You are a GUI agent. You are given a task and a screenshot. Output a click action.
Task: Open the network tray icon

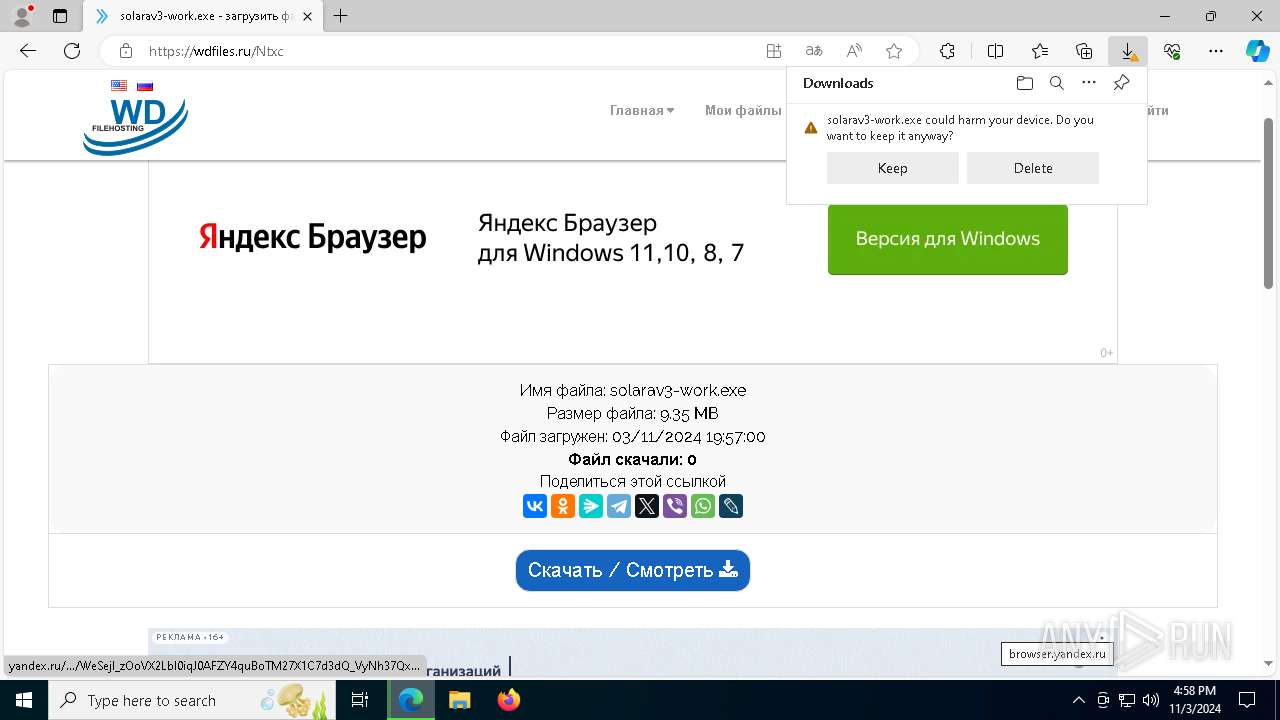point(1127,700)
